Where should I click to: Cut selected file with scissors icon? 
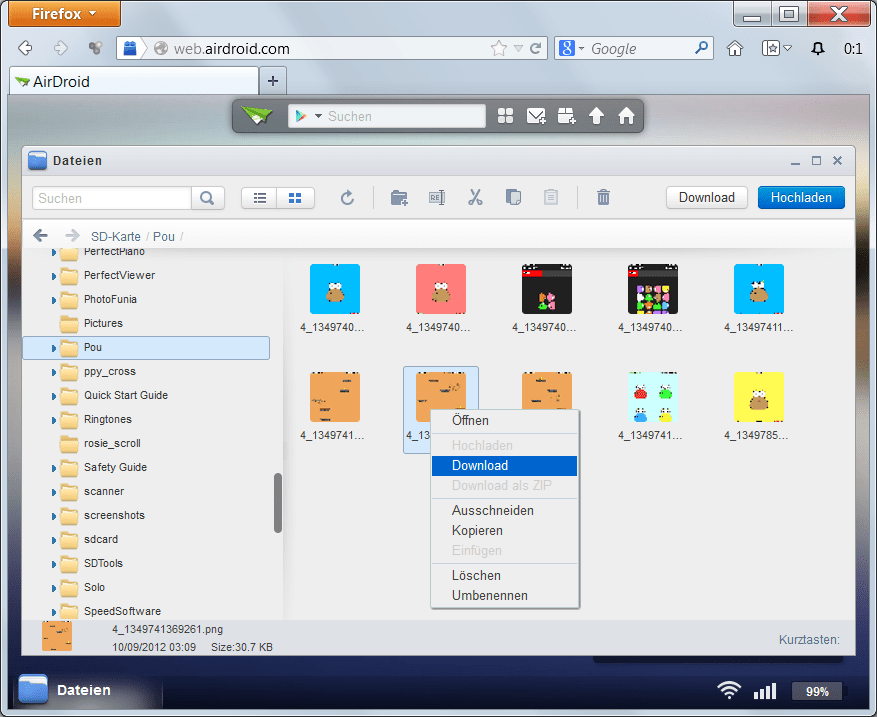click(x=475, y=197)
